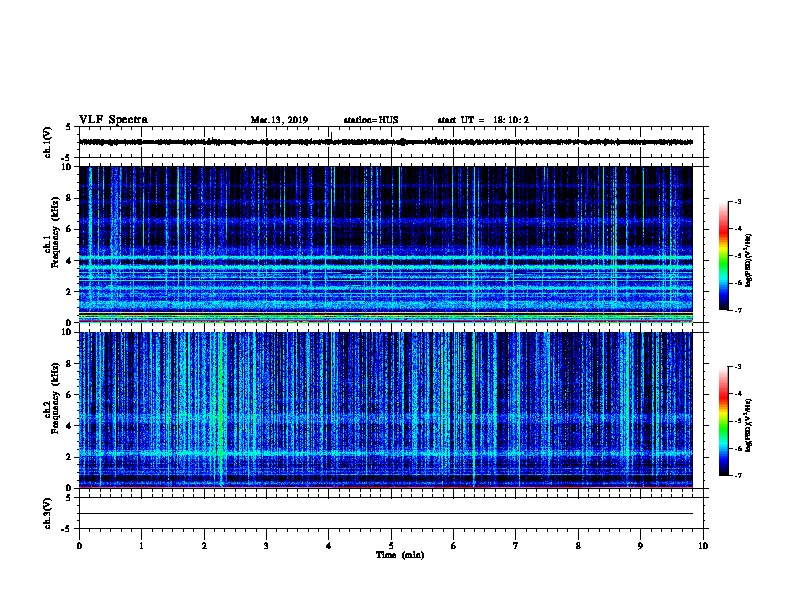
Task: Click the time axis tick label "1"
Action: click(x=141, y=545)
